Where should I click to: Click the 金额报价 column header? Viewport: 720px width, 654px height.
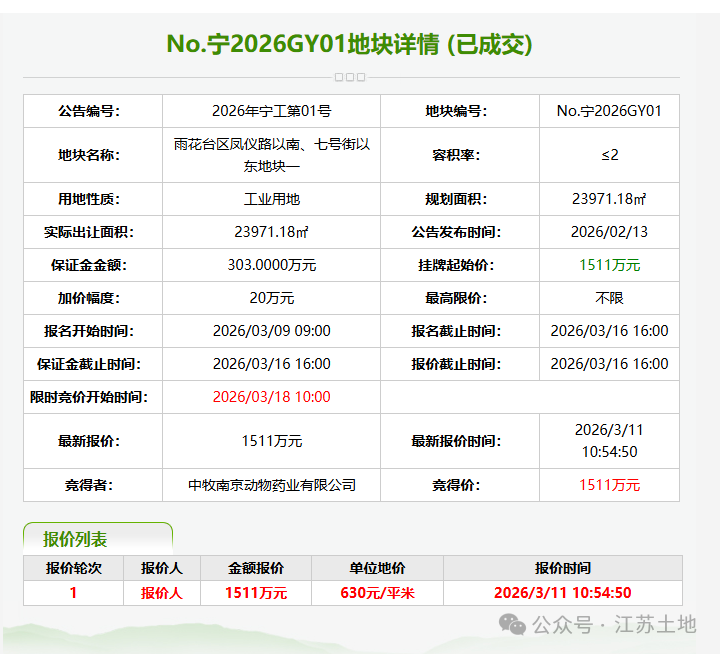256,568
